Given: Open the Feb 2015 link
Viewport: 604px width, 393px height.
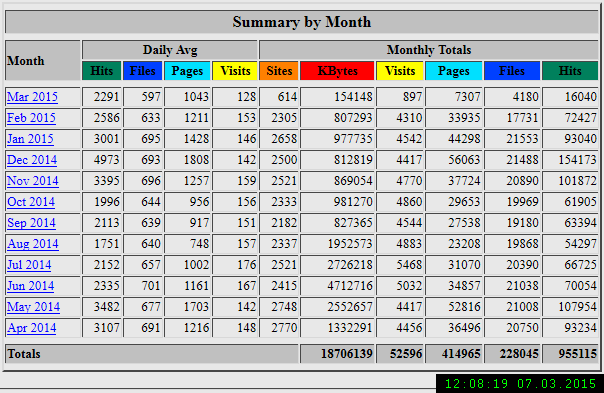Looking at the screenshot, I should coord(31,118).
